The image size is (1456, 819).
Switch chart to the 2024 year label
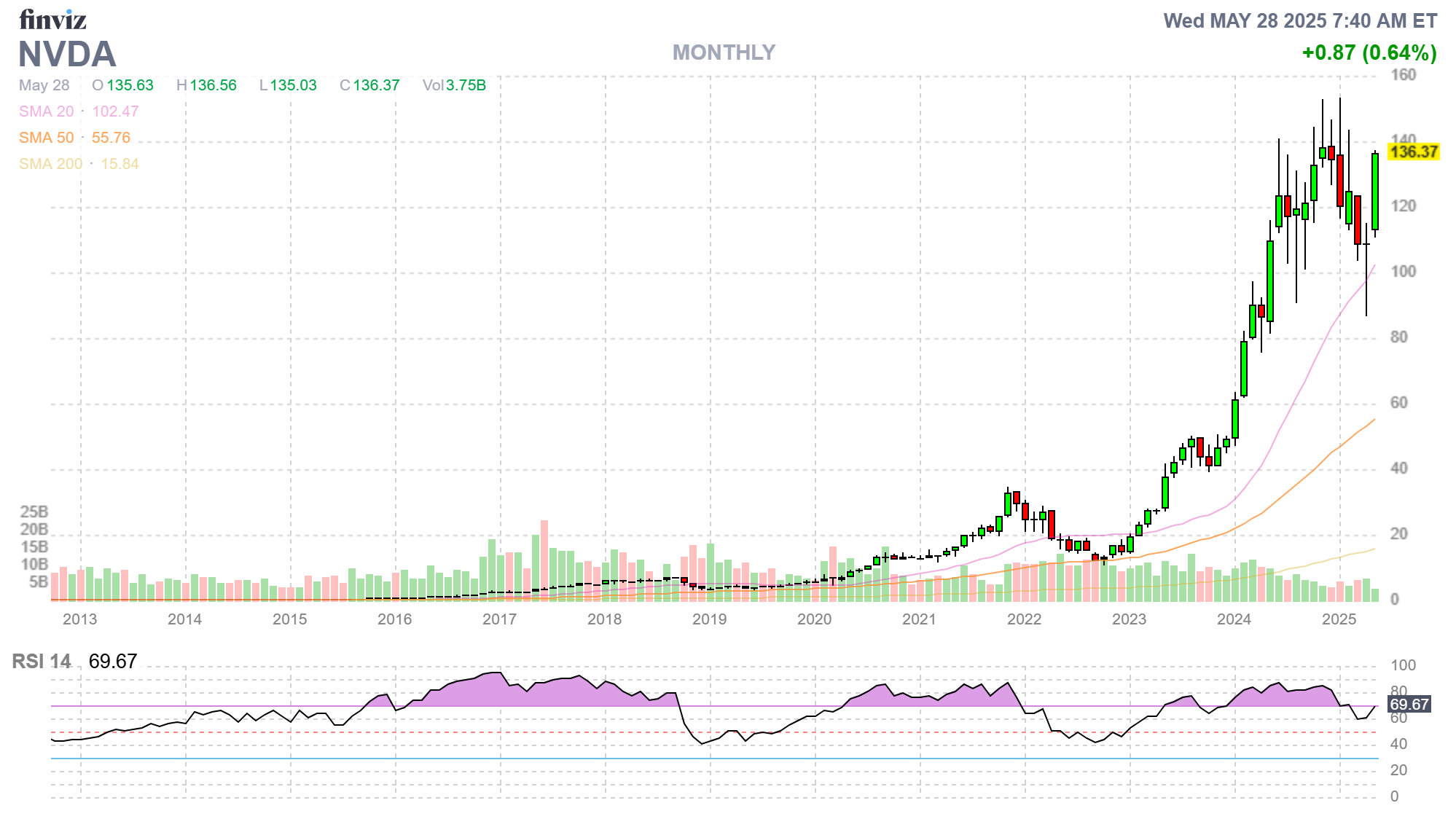coord(1234,620)
